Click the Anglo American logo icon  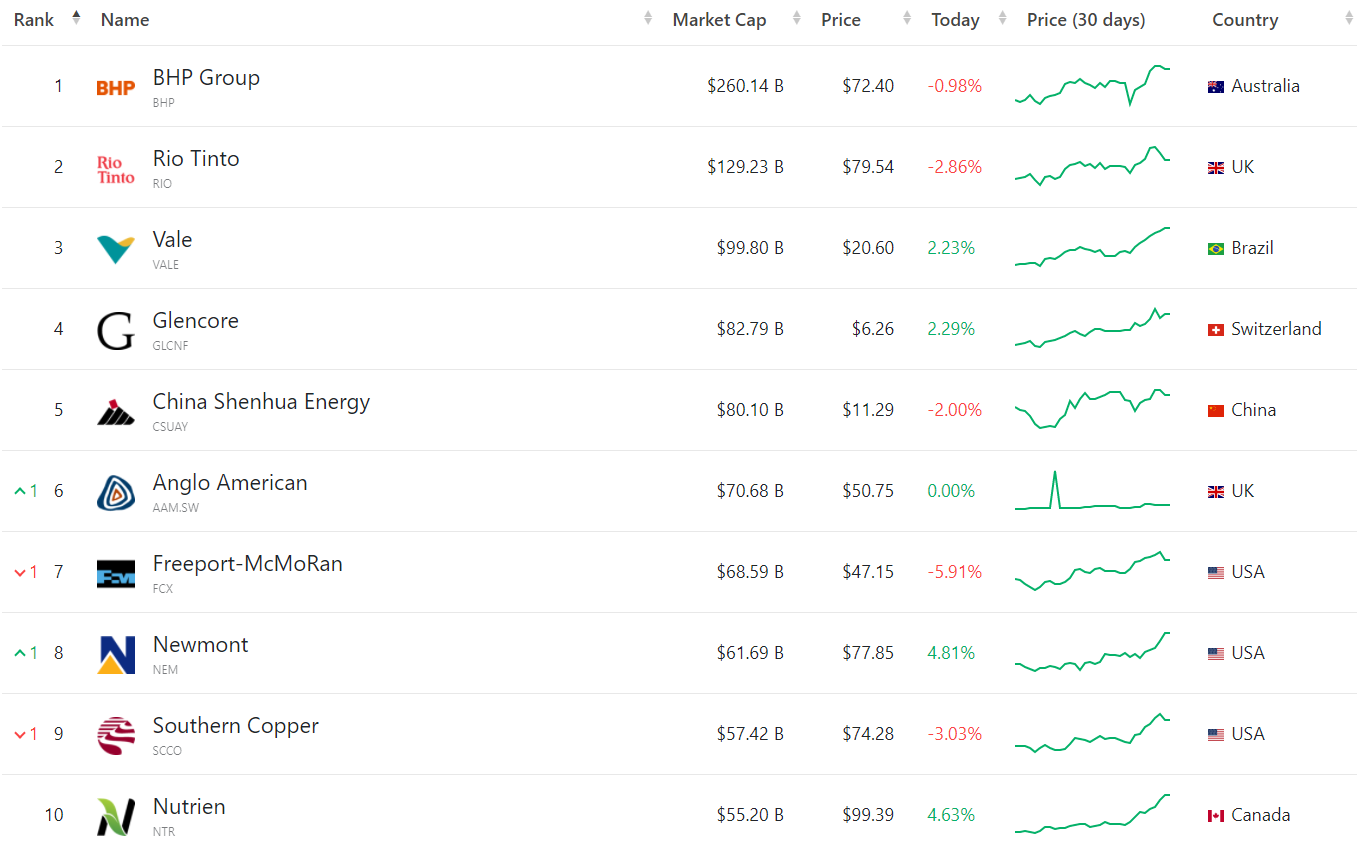click(x=116, y=493)
